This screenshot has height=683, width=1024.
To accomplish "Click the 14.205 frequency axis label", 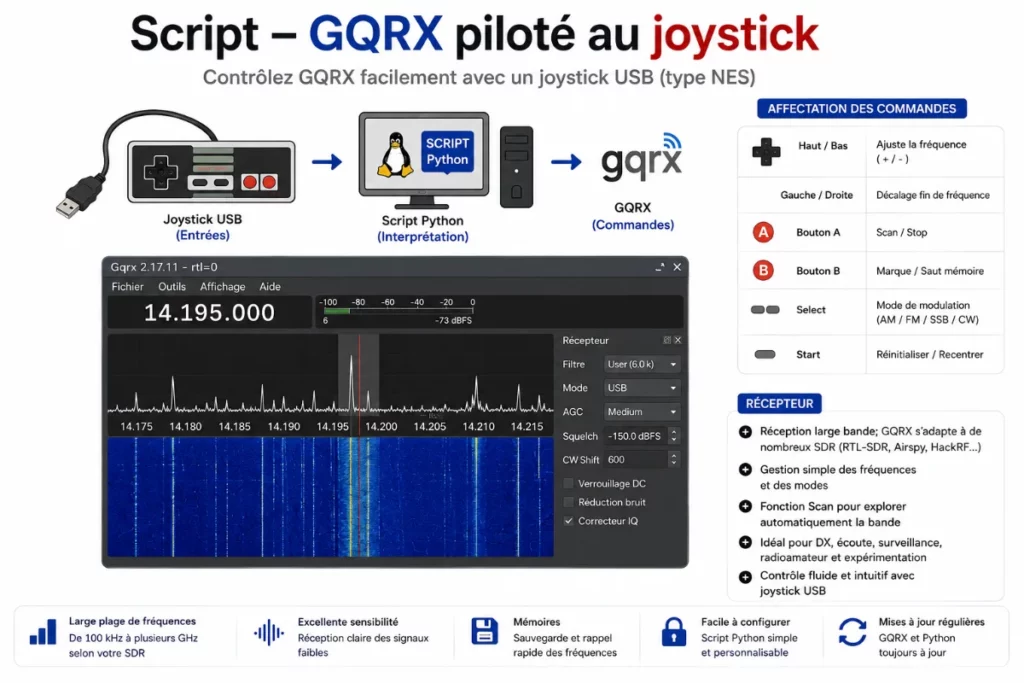I will pos(430,426).
